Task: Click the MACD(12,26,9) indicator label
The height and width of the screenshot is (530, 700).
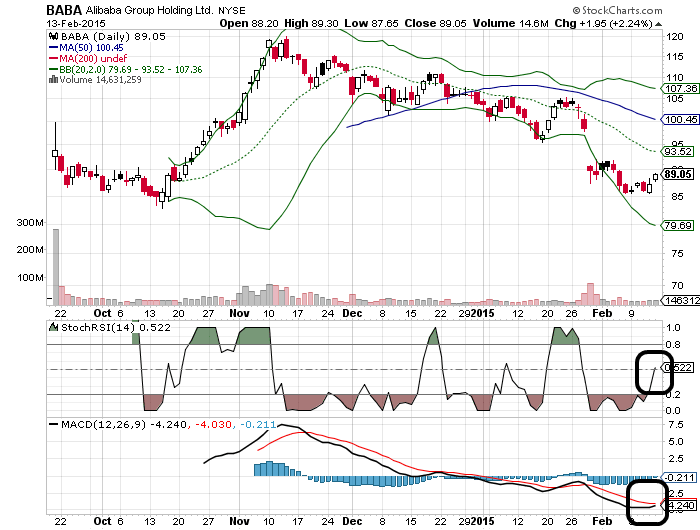Action: [x=104, y=424]
